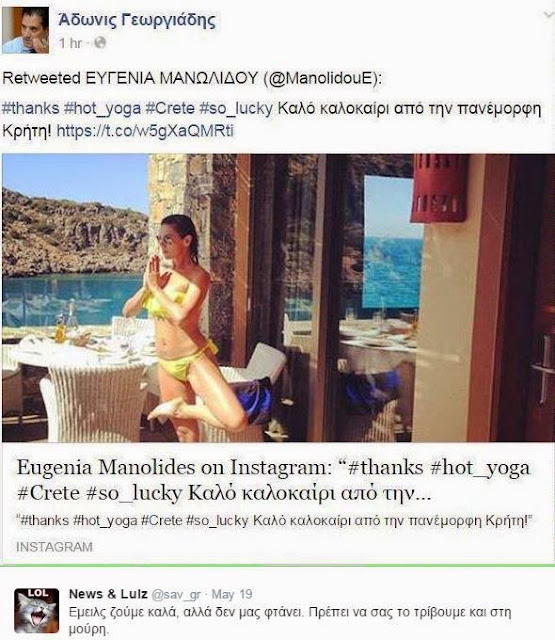
Task: Open the May 19 tweet date
Action: tap(232, 594)
